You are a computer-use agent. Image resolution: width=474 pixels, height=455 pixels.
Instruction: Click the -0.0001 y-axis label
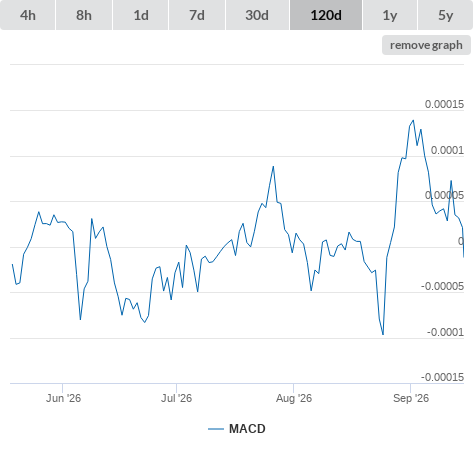445,332
